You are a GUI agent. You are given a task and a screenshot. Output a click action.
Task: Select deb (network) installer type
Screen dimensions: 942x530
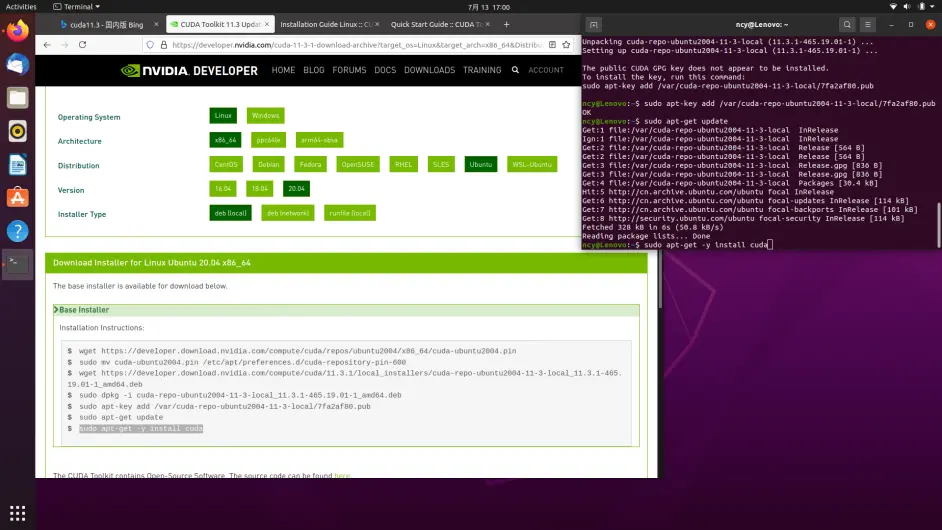pos(288,213)
